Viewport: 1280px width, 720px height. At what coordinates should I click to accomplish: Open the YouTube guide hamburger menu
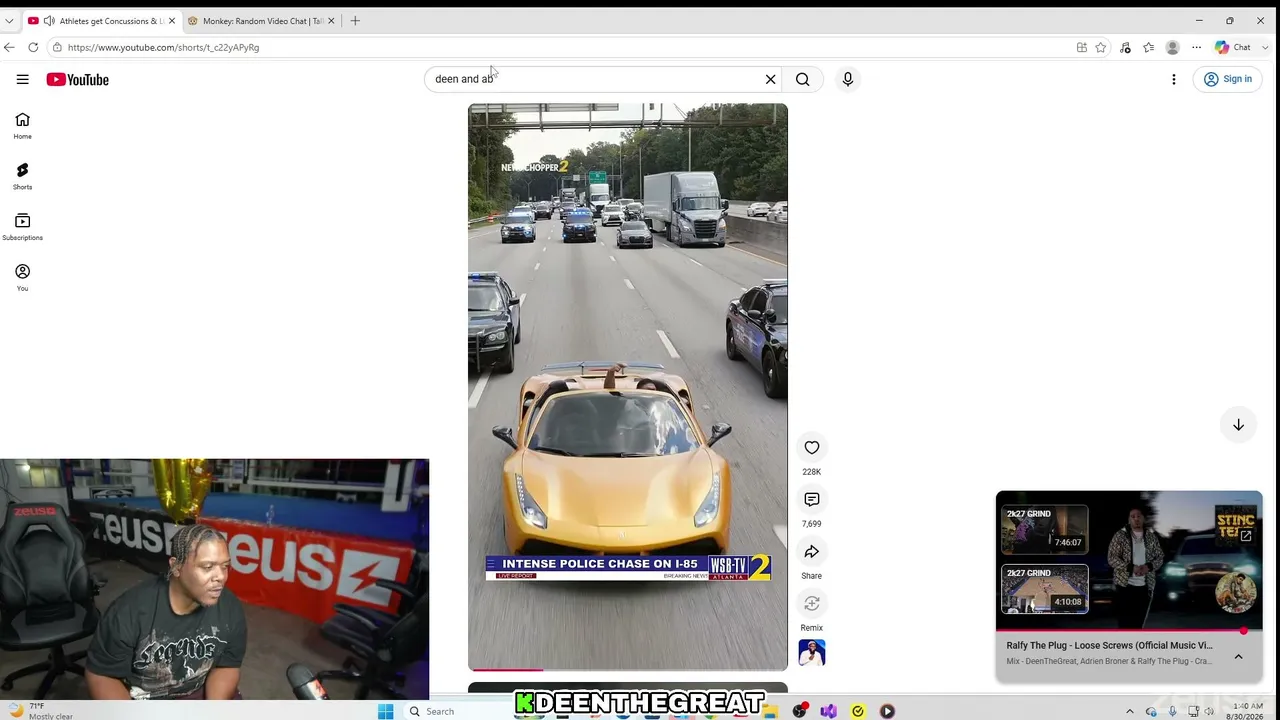22,79
